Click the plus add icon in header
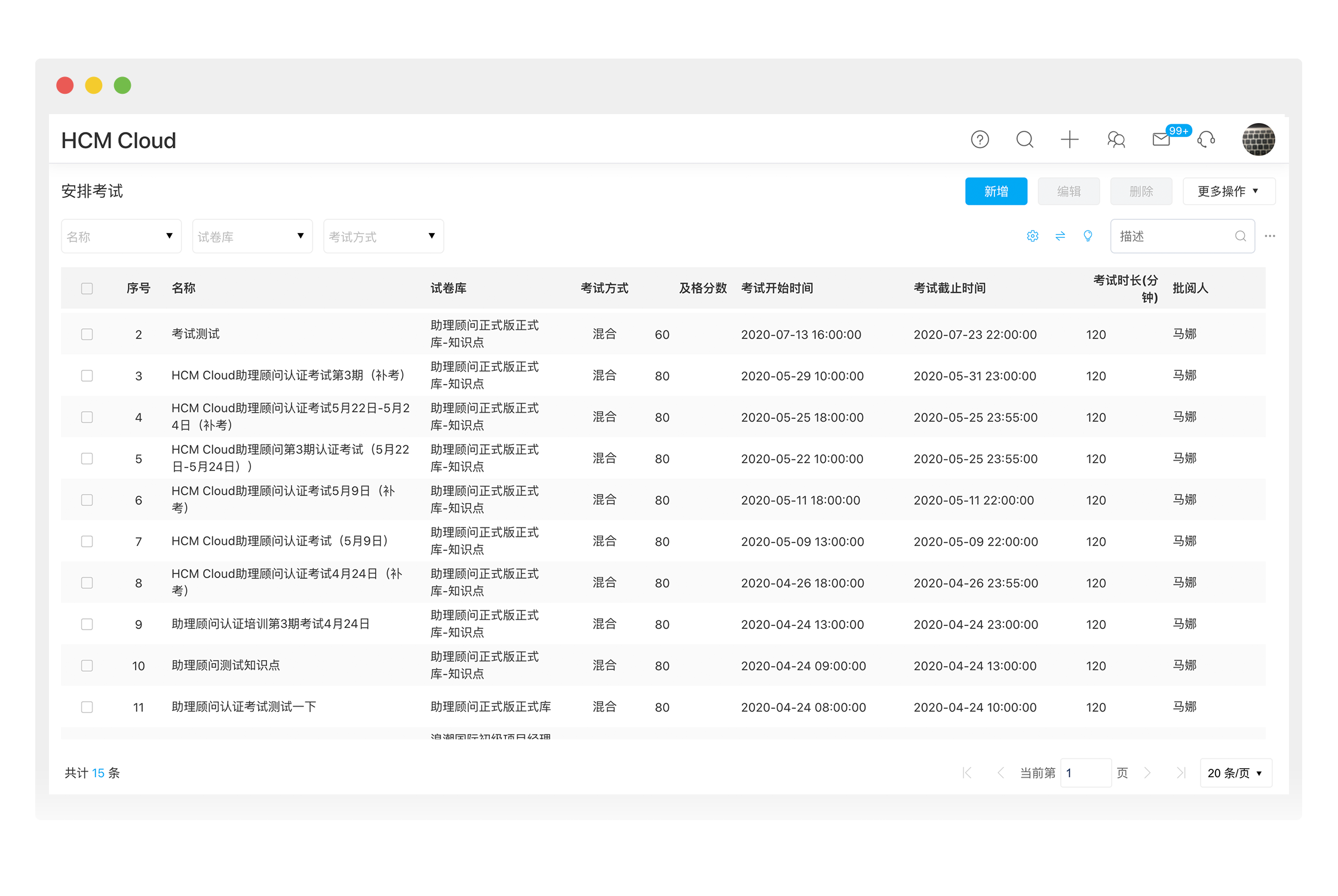 (1070, 140)
